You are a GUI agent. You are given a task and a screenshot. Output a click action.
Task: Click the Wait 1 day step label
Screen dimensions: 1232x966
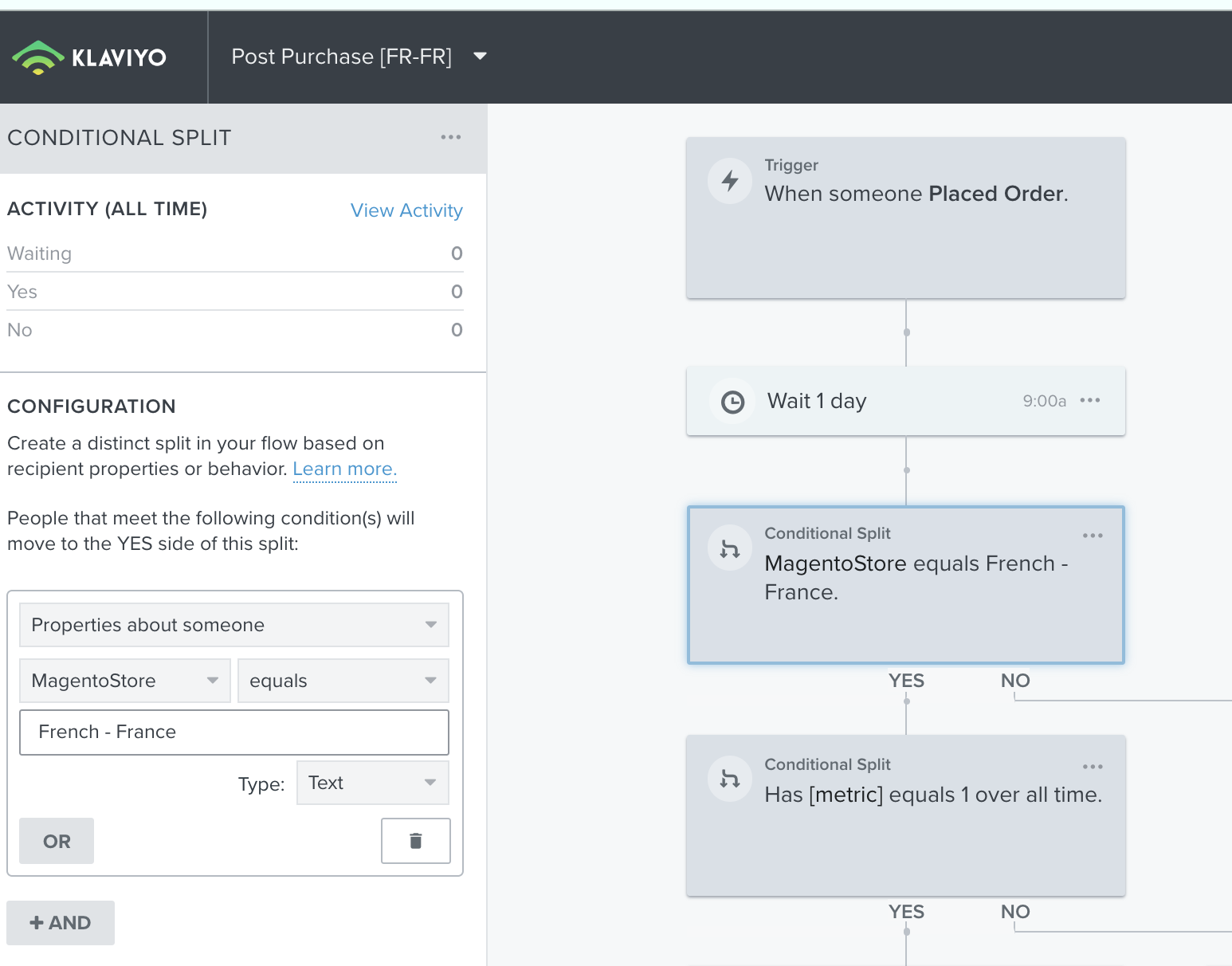coord(817,401)
